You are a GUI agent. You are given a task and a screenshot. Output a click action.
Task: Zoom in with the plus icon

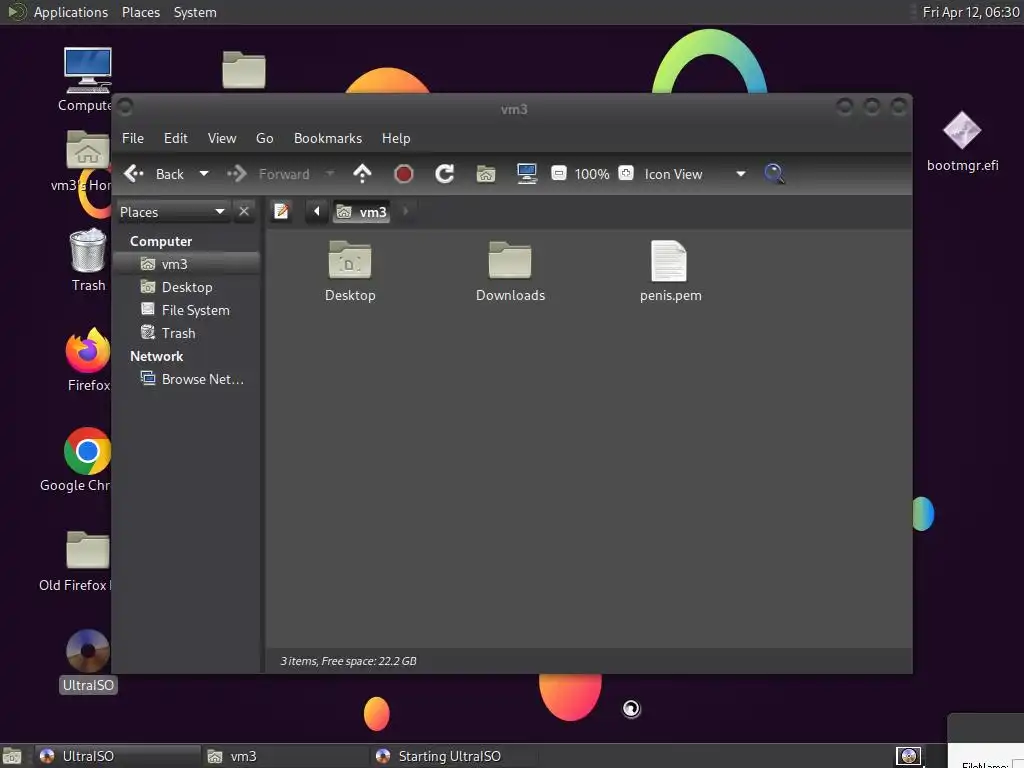click(626, 173)
